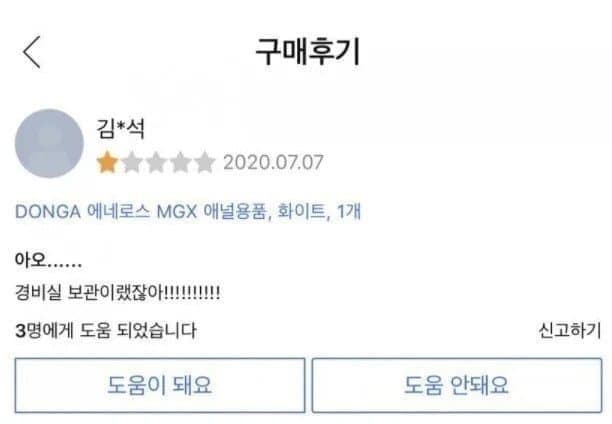Select the third gray rating star
Screen dimensions: 612x424
[x=156, y=162]
